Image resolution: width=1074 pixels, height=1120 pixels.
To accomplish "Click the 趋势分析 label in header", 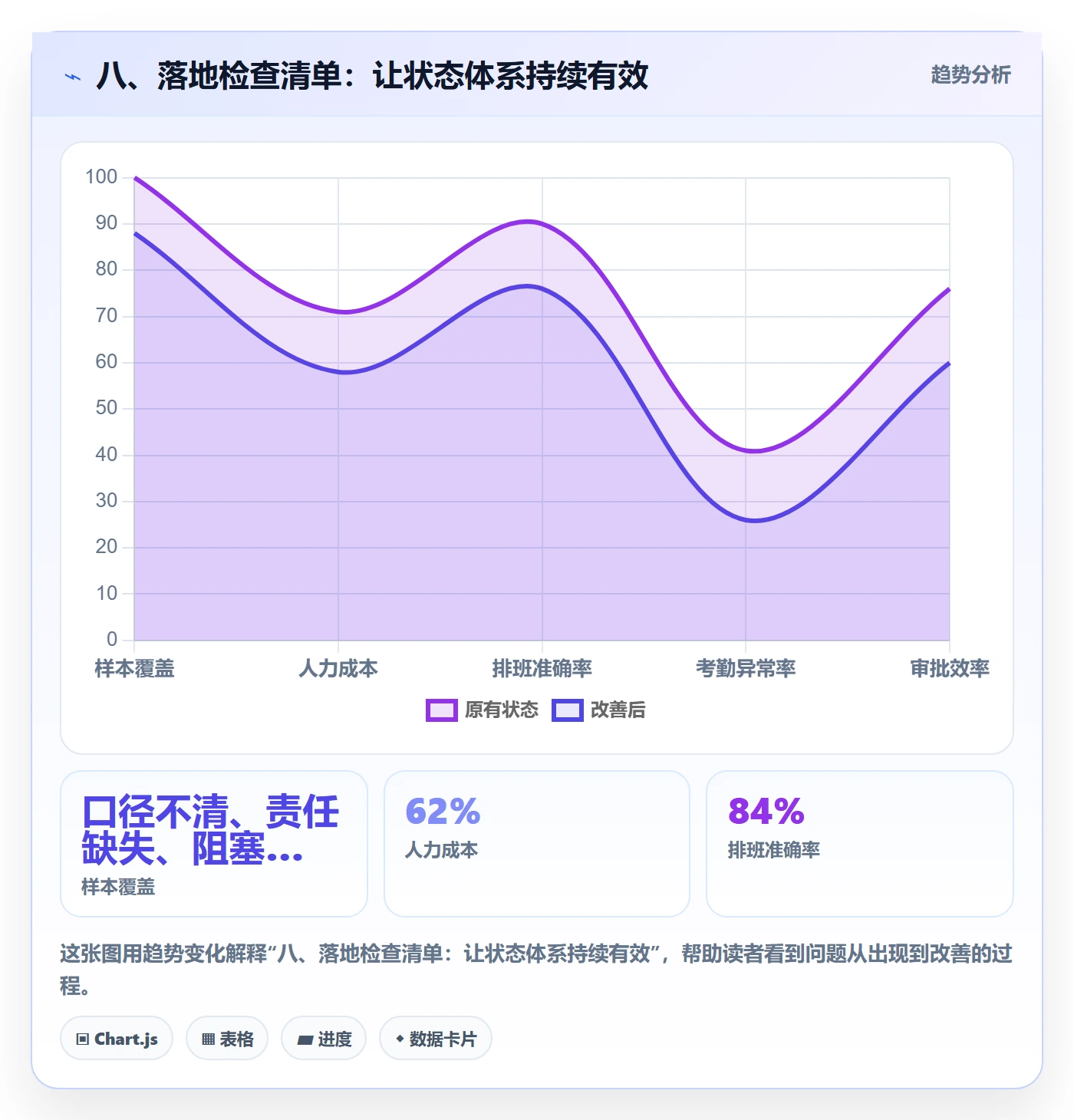I will pyautogui.click(x=970, y=74).
